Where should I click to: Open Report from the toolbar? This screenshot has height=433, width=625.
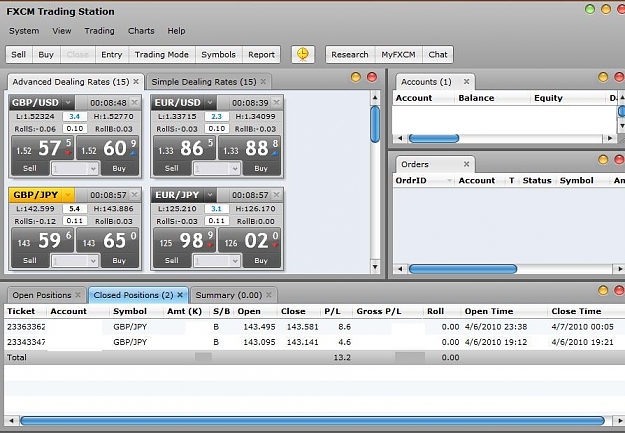[261, 55]
